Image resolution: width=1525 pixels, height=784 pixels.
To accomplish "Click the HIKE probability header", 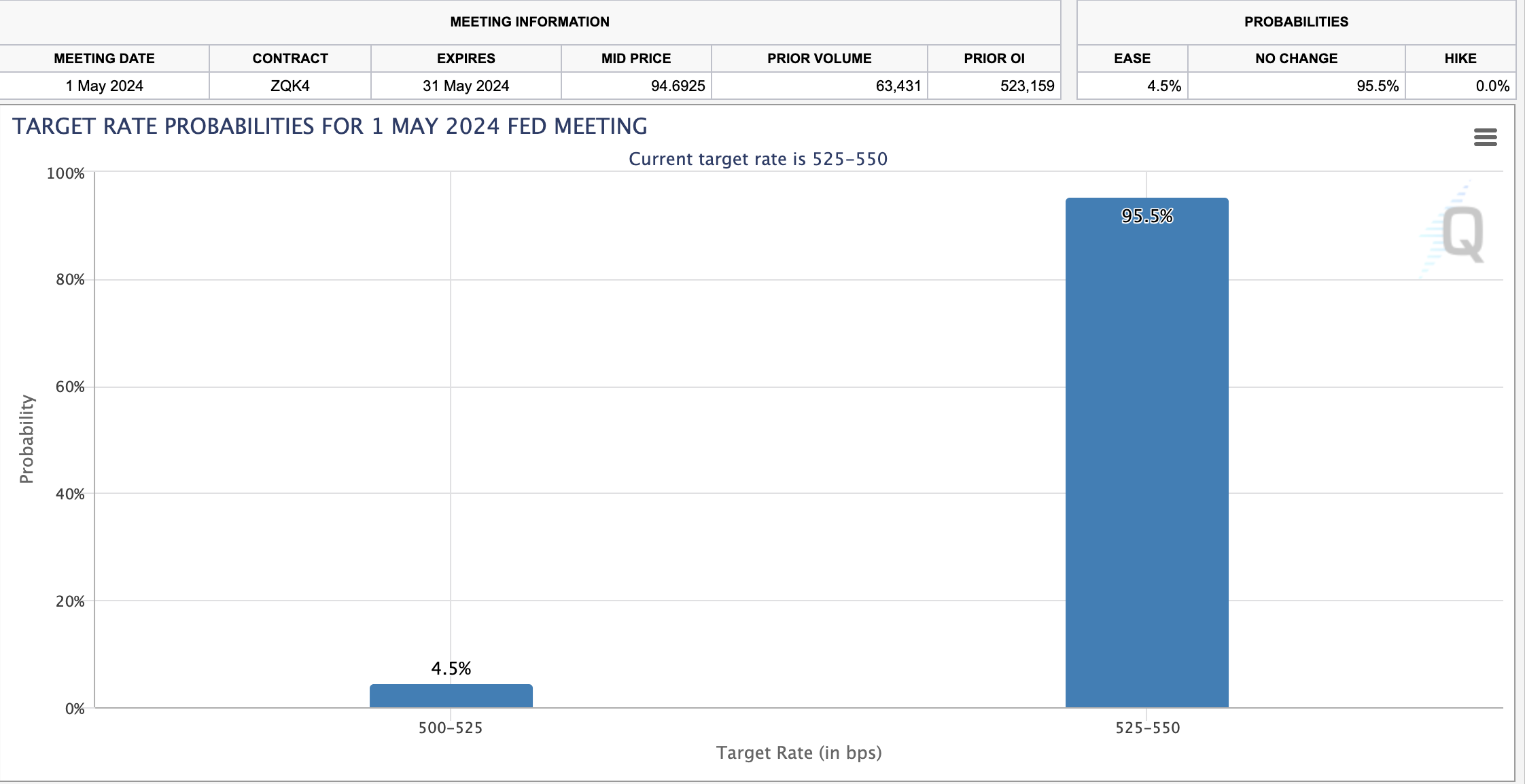I will coord(1460,58).
